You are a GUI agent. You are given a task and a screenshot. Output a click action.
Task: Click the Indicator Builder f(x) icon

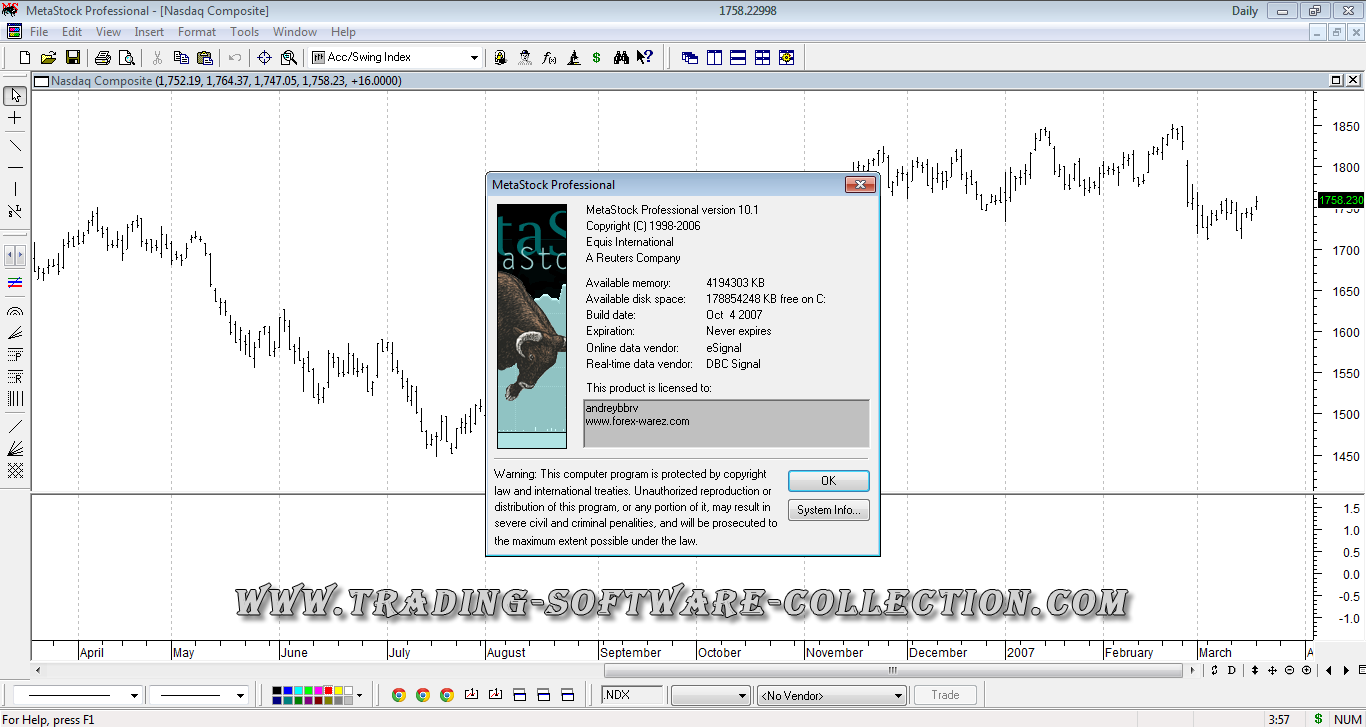point(549,58)
